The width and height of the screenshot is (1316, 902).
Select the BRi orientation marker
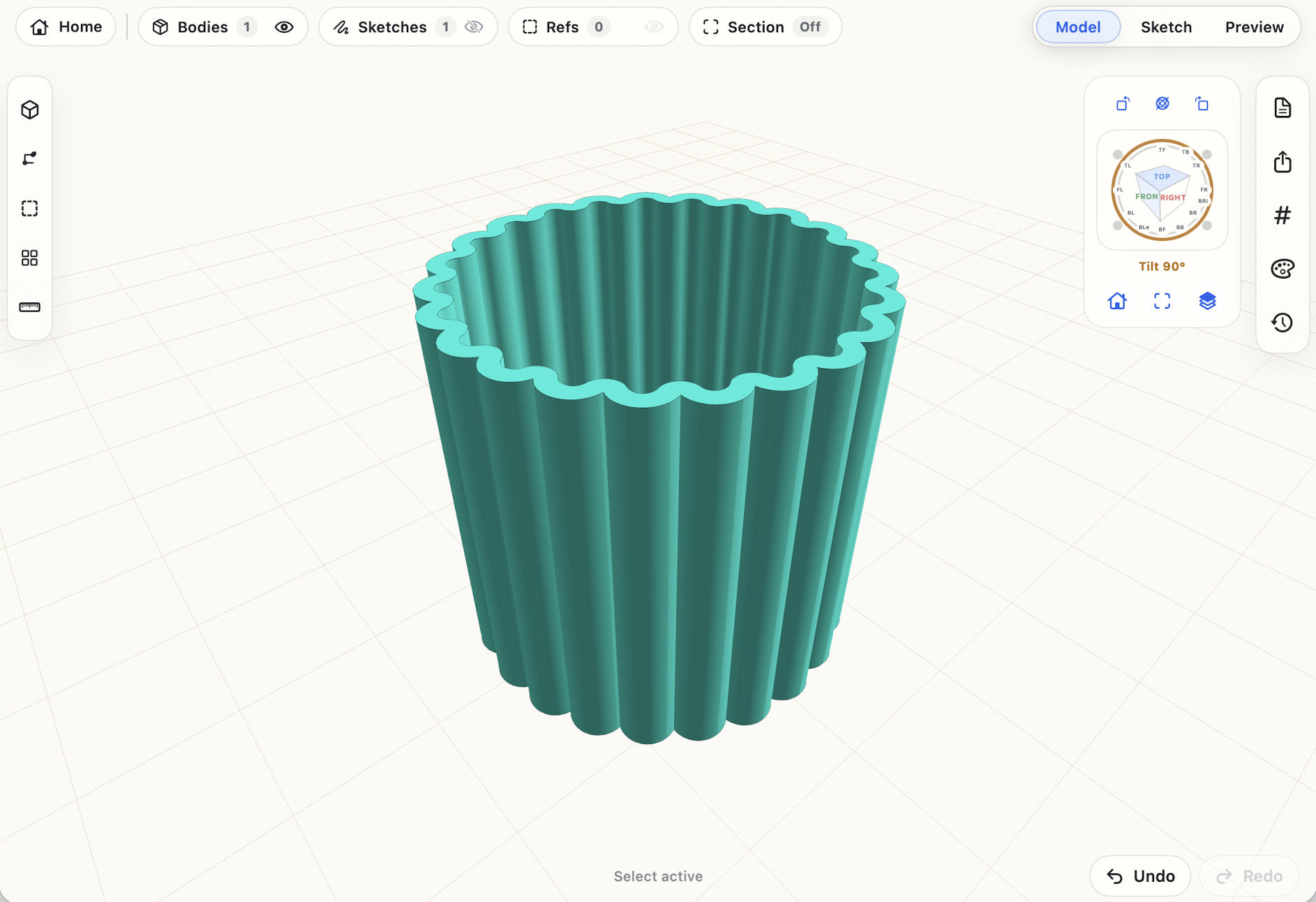[1203, 201]
